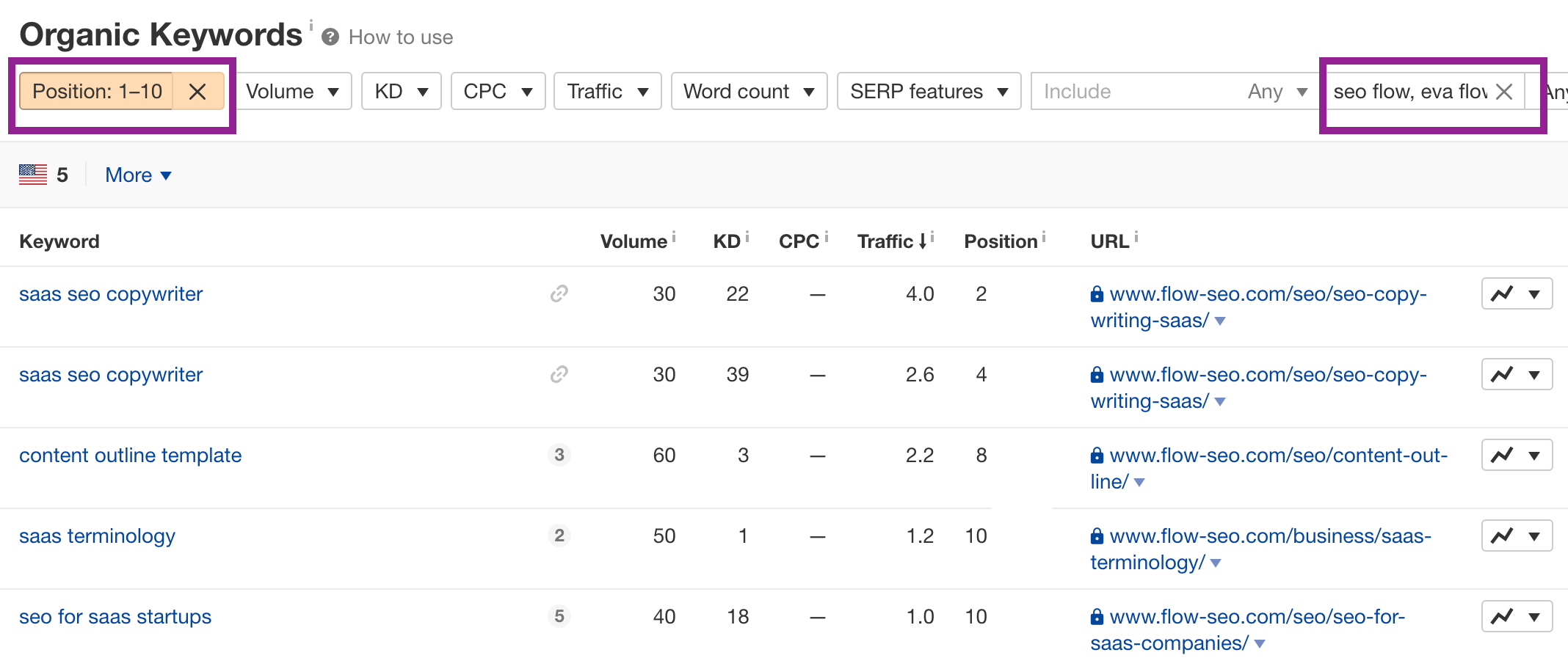
Task: Open the saas terminology keyword link
Action: click(97, 535)
